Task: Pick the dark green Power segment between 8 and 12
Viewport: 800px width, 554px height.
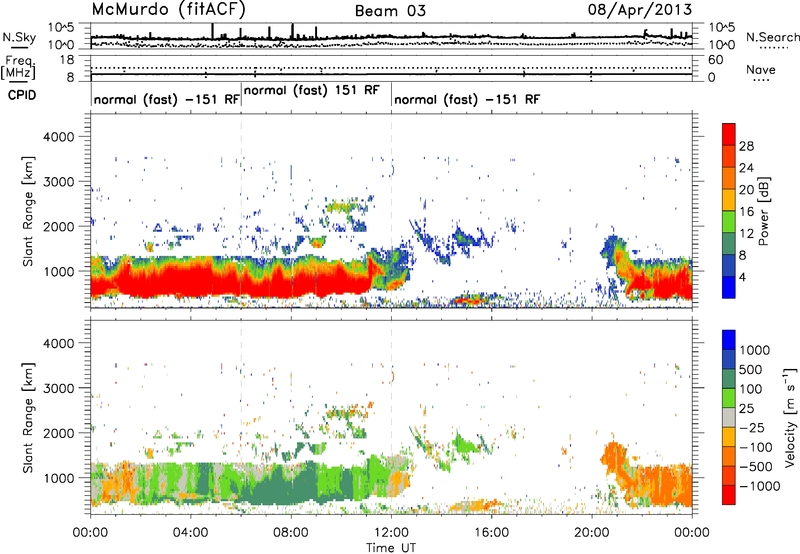Action: coord(729,244)
